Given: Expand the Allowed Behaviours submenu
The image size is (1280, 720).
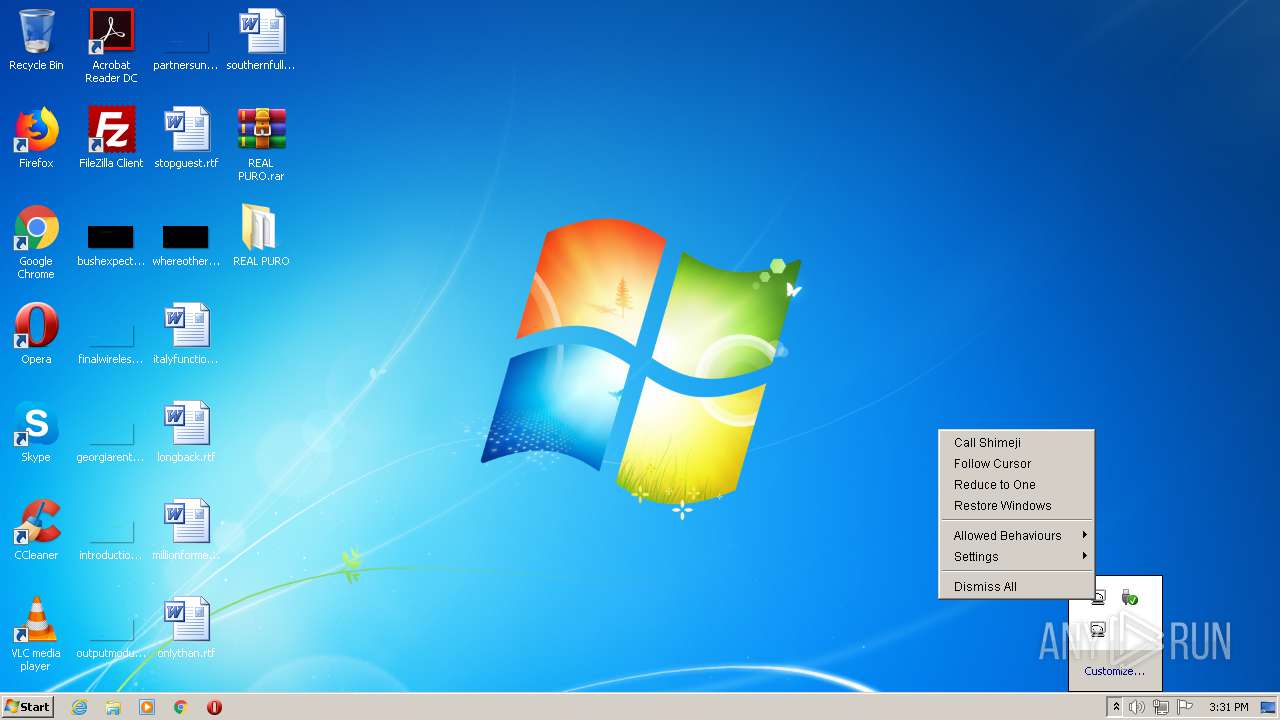Looking at the screenshot, I should [x=1016, y=536].
